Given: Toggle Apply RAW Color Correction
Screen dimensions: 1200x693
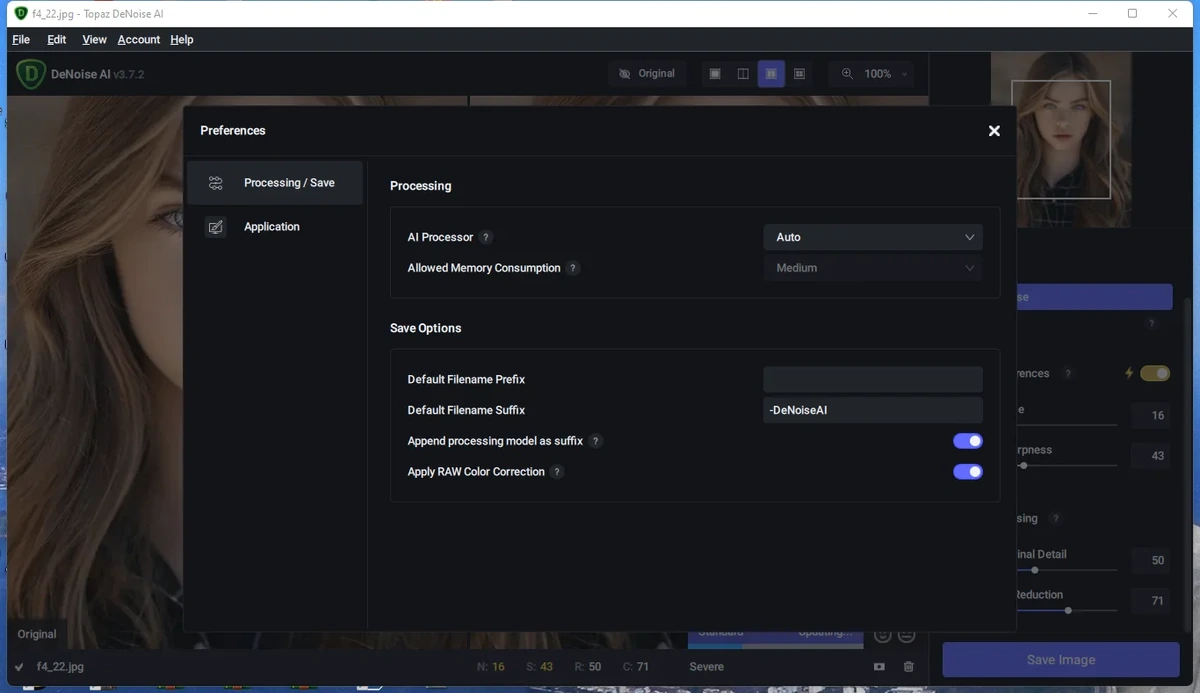Looking at the screenshot, I should tap(968, 472).
